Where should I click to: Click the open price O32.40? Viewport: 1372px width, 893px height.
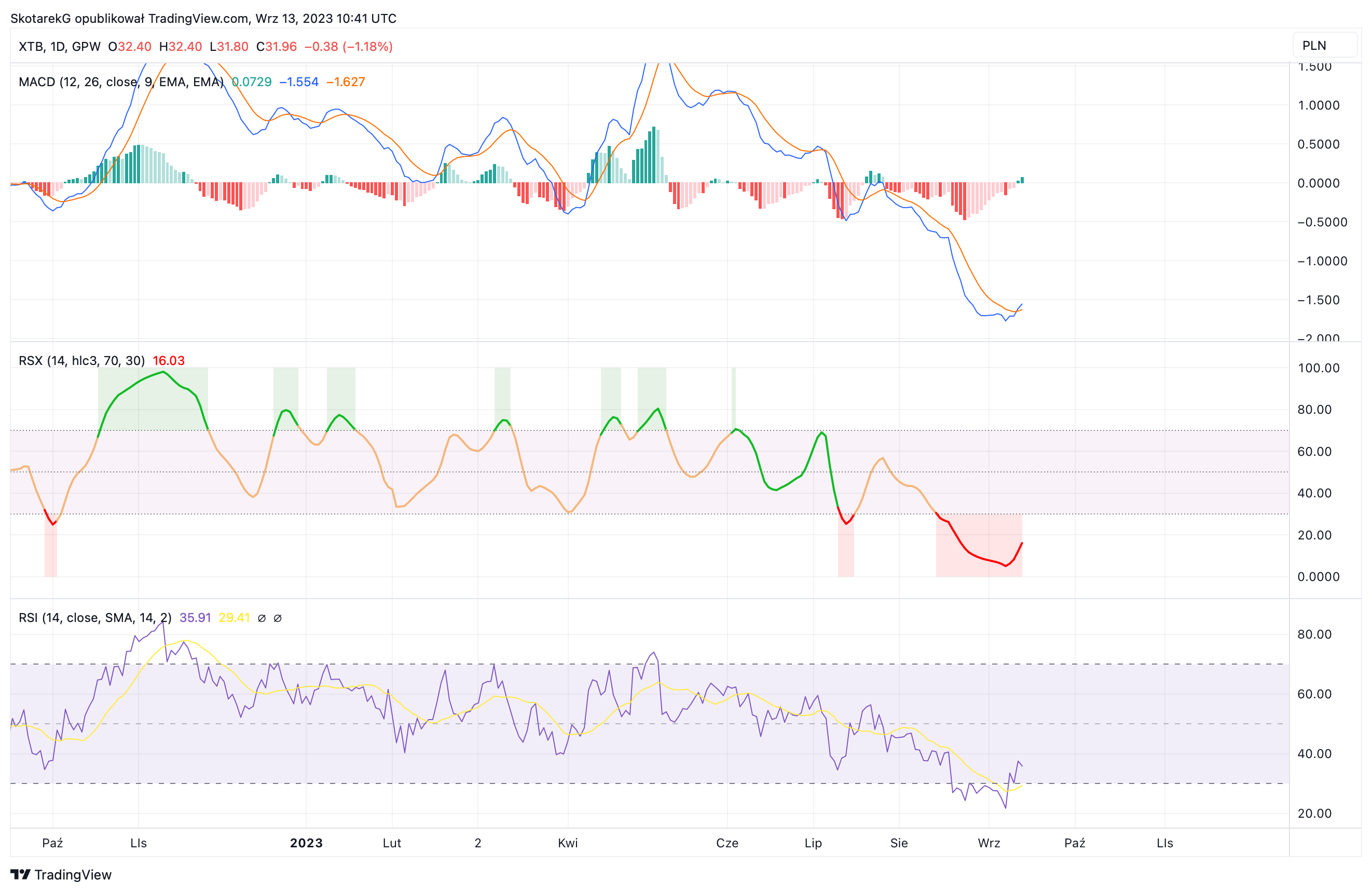tap(130, 47)
